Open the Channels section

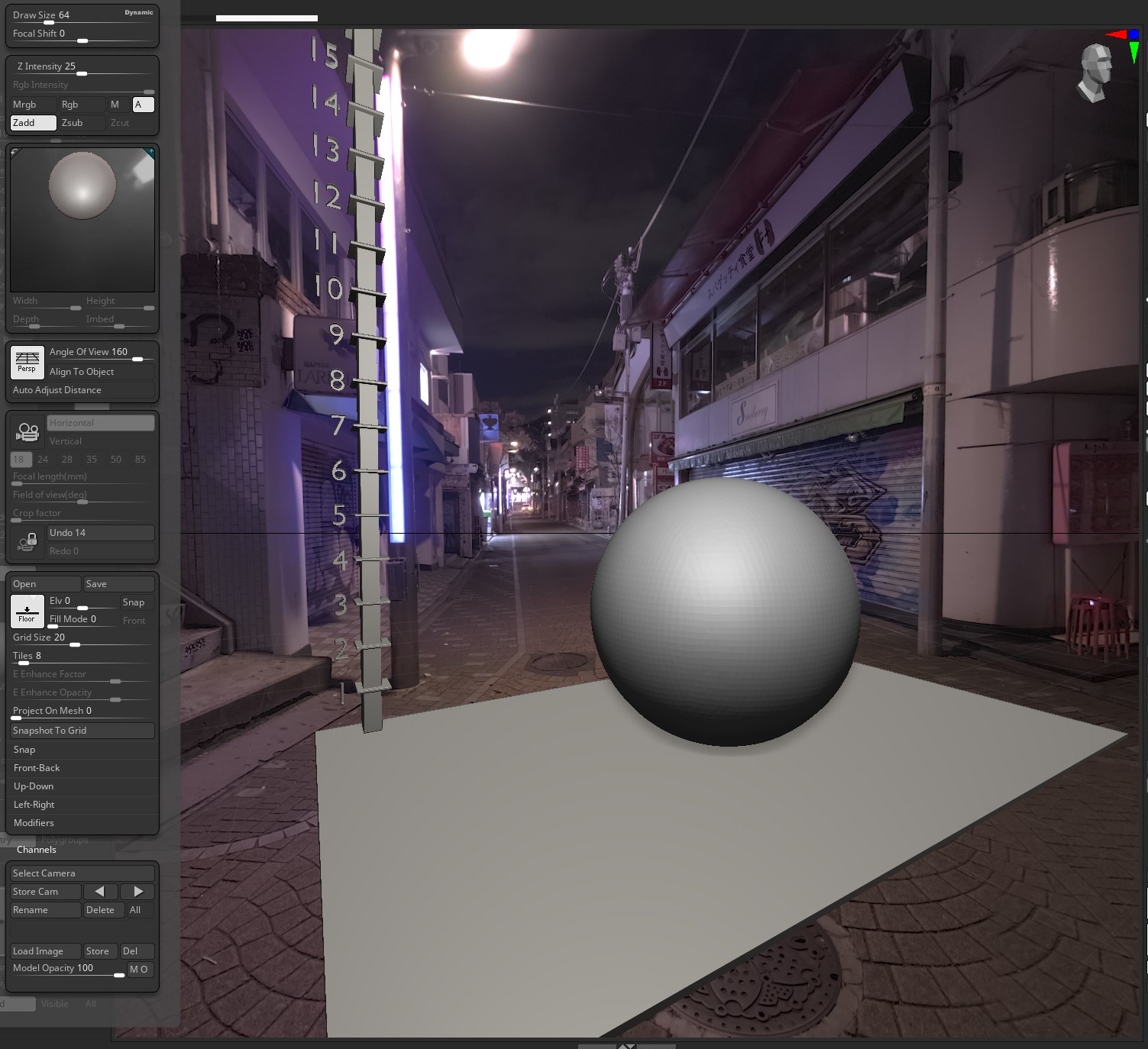(x=37, y=850)
